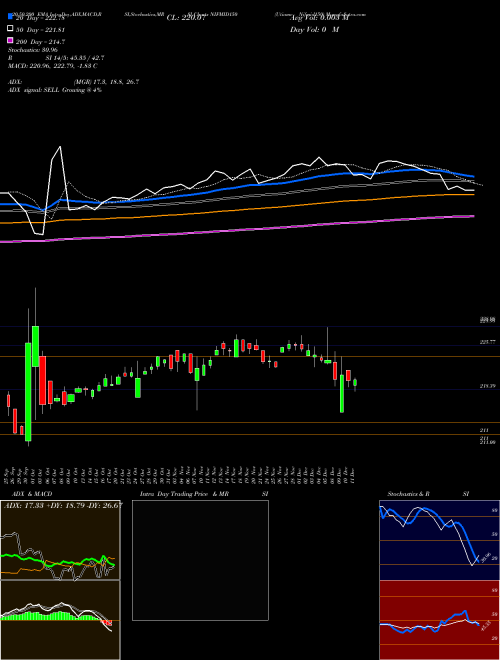Click the RSI 14/5 values line
Image resolution: width=500 pixels, height=660 pixels.
(x=56, y=58)
